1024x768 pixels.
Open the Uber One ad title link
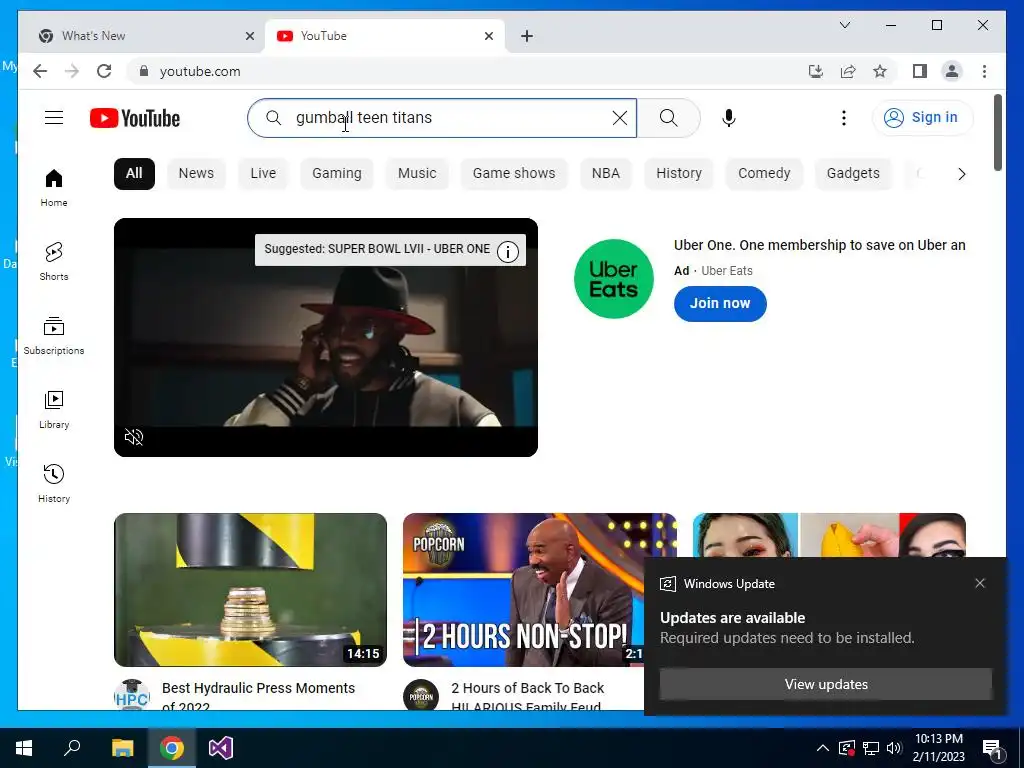(820, 245)
